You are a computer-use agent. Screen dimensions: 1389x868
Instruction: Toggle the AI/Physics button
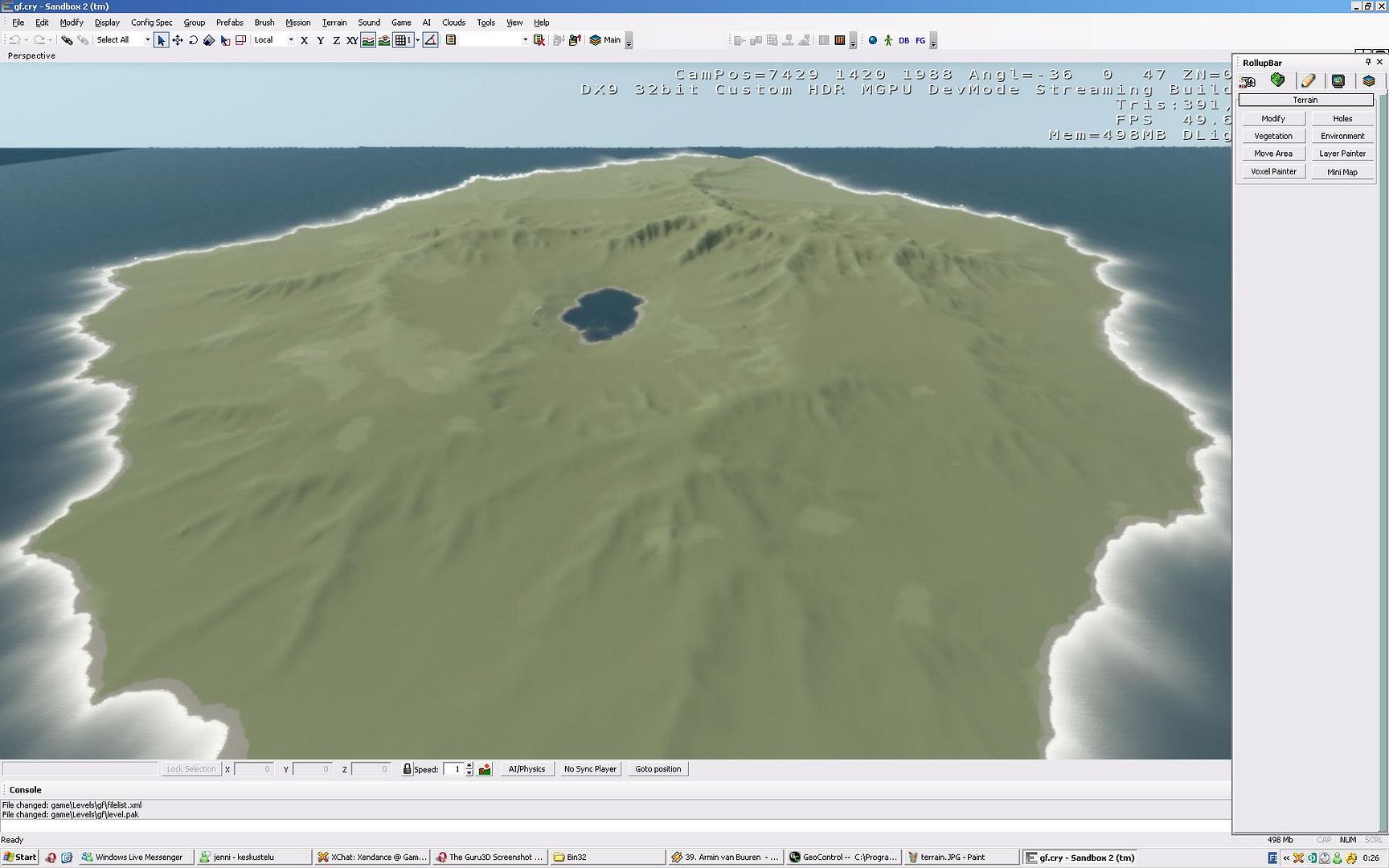(x=527, y=769)
